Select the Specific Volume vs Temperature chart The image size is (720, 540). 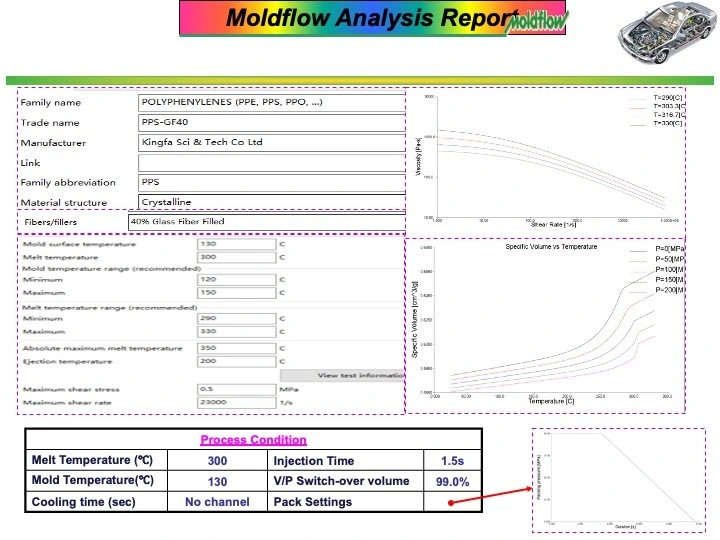tap(545, 322)
